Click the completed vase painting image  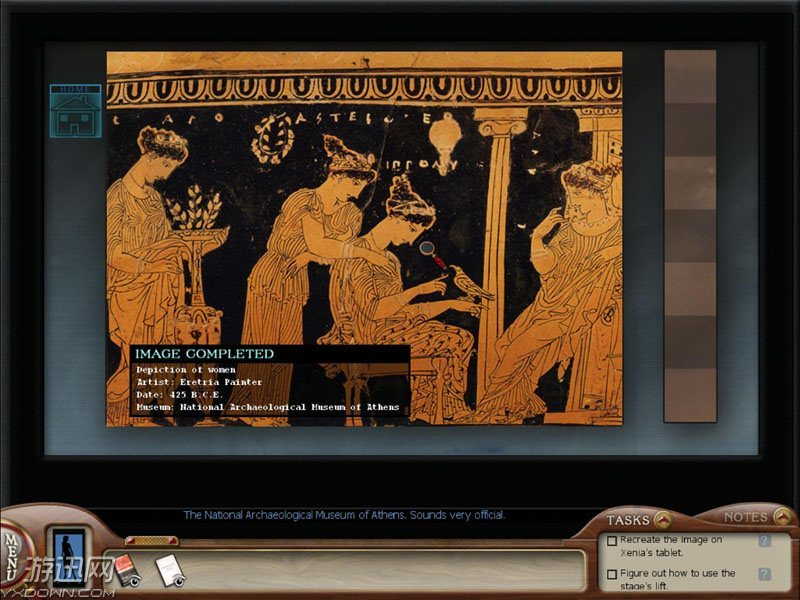click(x=364, y=238)
